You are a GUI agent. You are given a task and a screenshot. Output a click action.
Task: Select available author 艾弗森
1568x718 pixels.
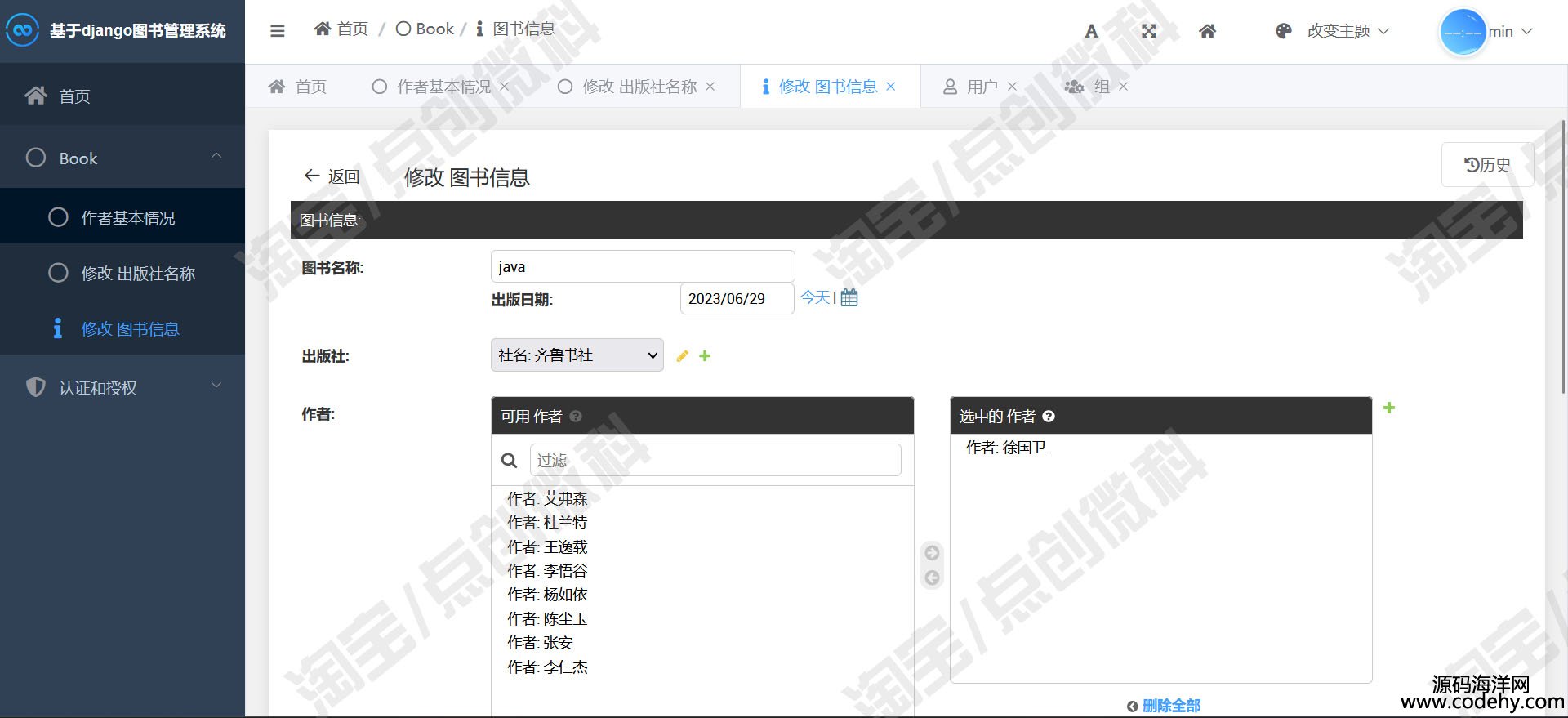(x=547, y=498)
